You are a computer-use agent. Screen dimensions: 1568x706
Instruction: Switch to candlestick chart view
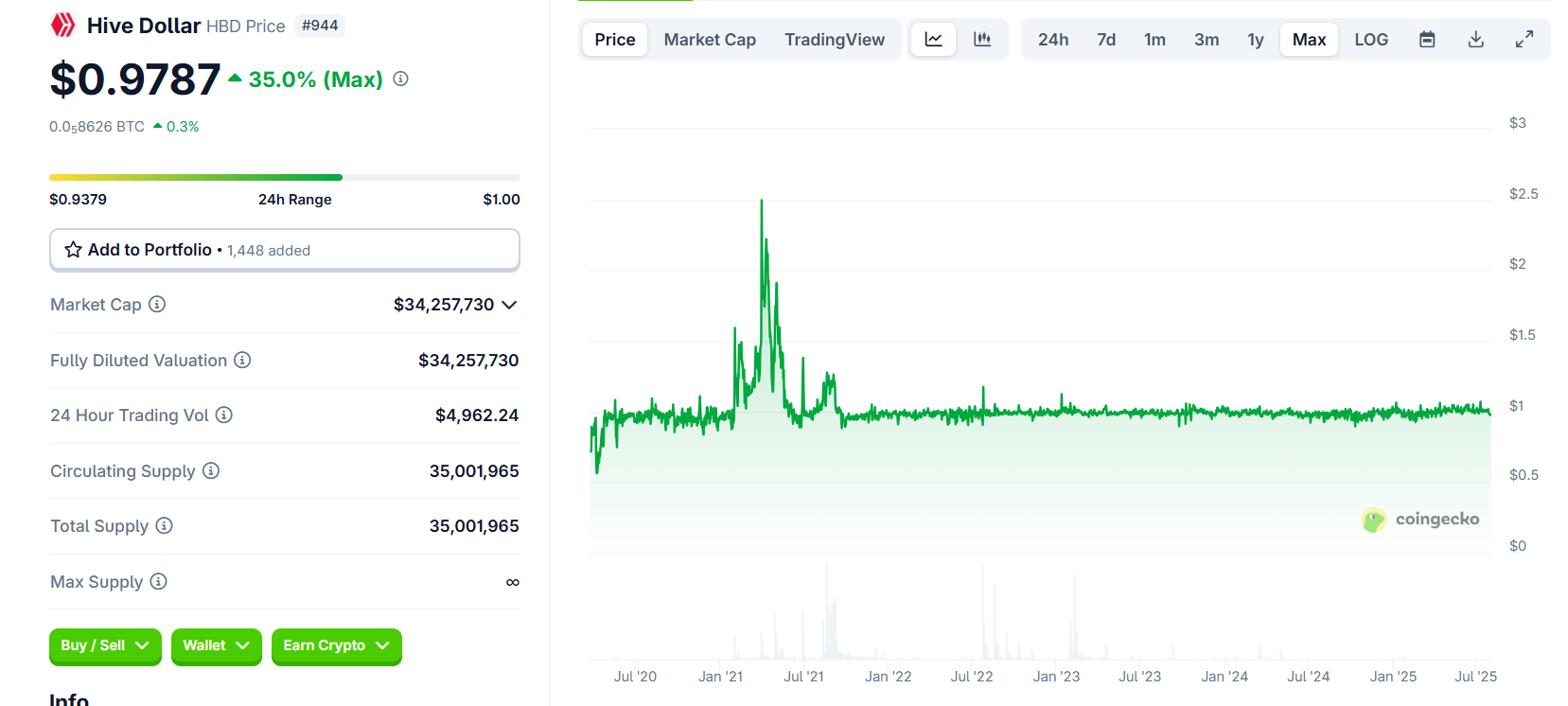click(982, 40)
